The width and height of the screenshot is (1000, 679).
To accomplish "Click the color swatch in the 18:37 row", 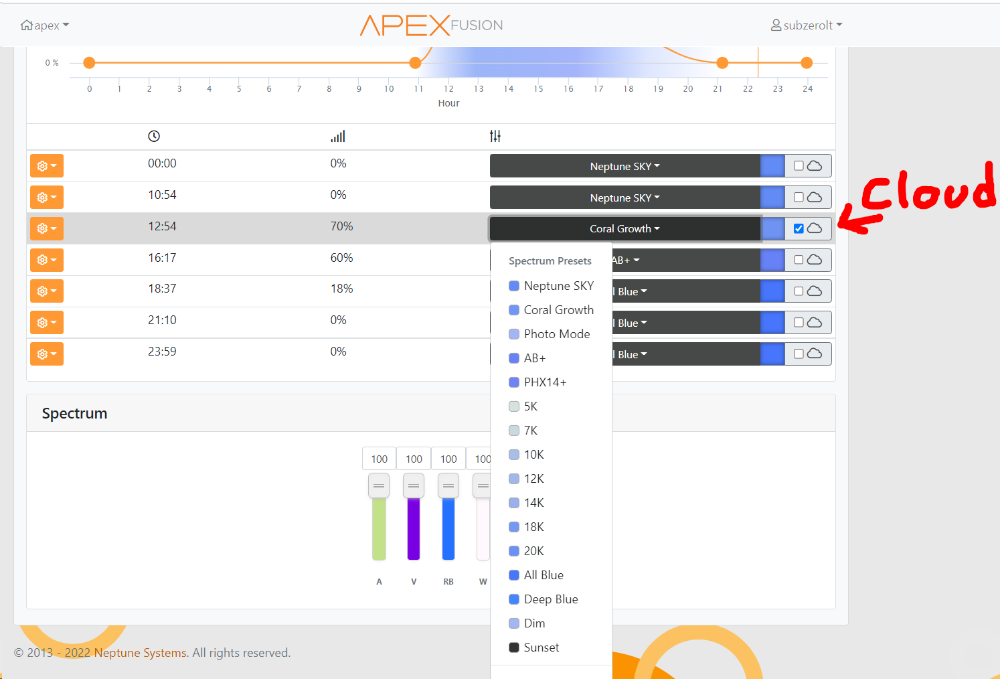I will coord(772,291).
